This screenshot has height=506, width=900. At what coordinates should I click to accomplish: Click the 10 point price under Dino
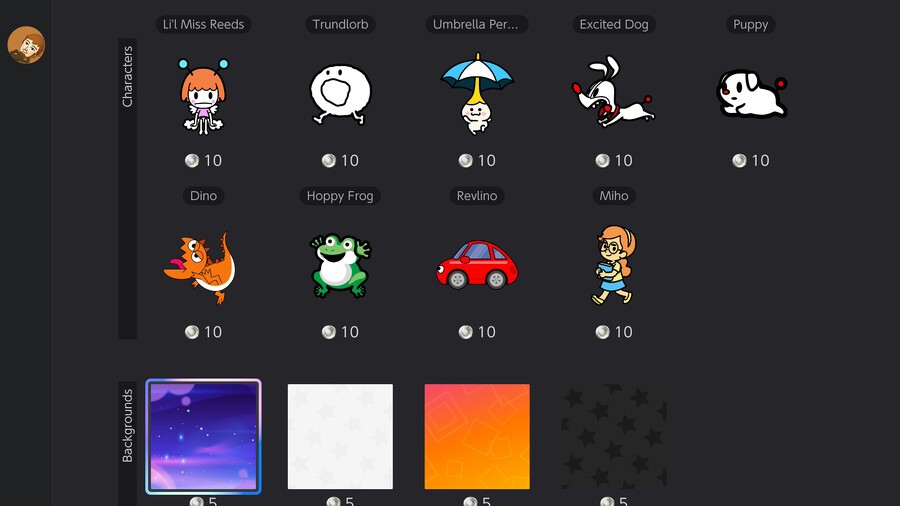[203, 332]
